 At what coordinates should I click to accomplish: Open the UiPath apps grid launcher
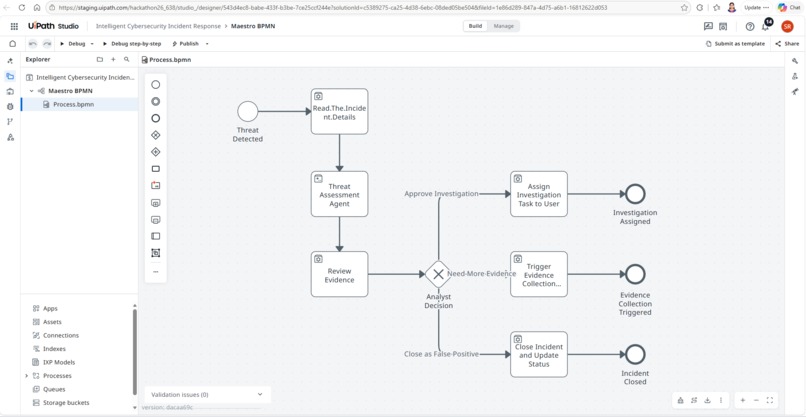14,26
